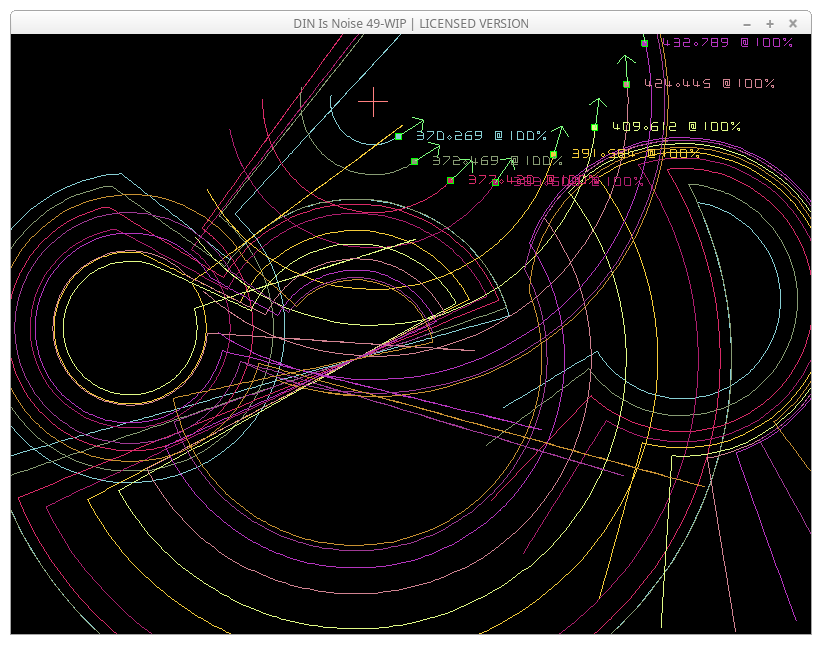Minimize the DIN Is Noise window

pos(747,23)
